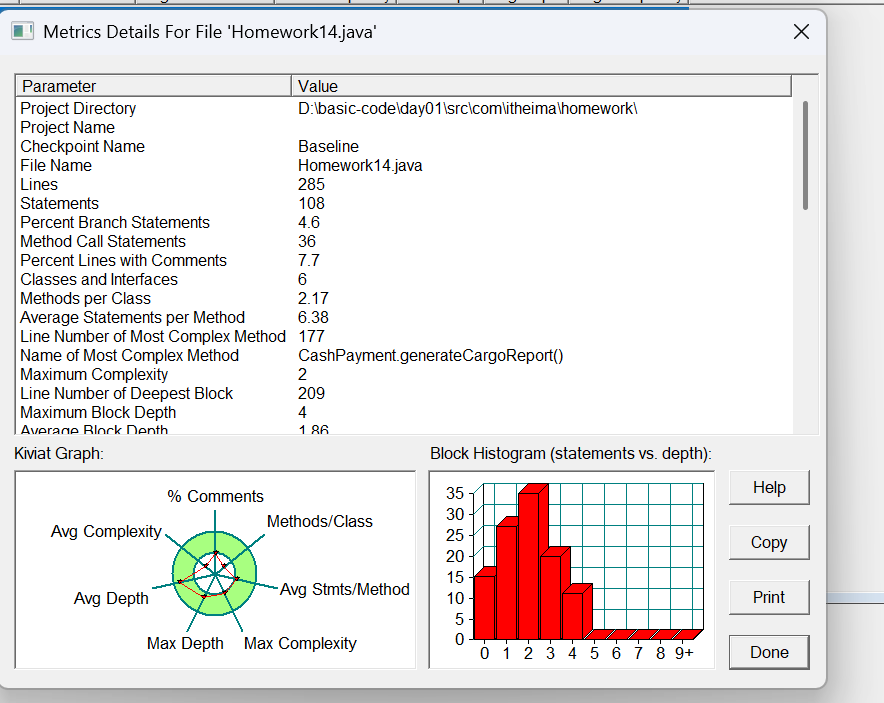This screenshot has height=703, width=884.
Task: Click the Avg Stmts/Method axis label
Action: click(x=344, y=589)
